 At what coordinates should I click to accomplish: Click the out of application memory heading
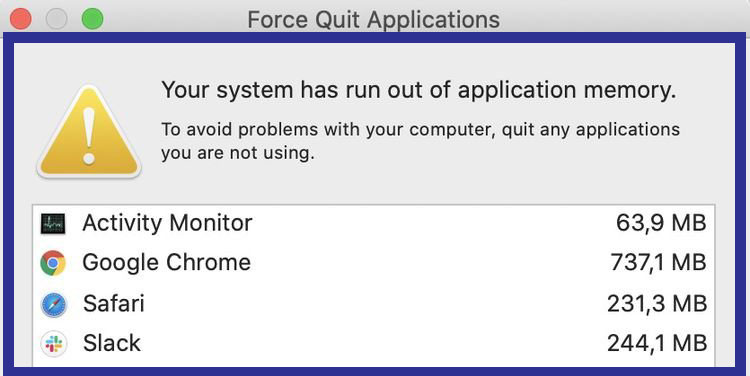[x=419, y=90]
